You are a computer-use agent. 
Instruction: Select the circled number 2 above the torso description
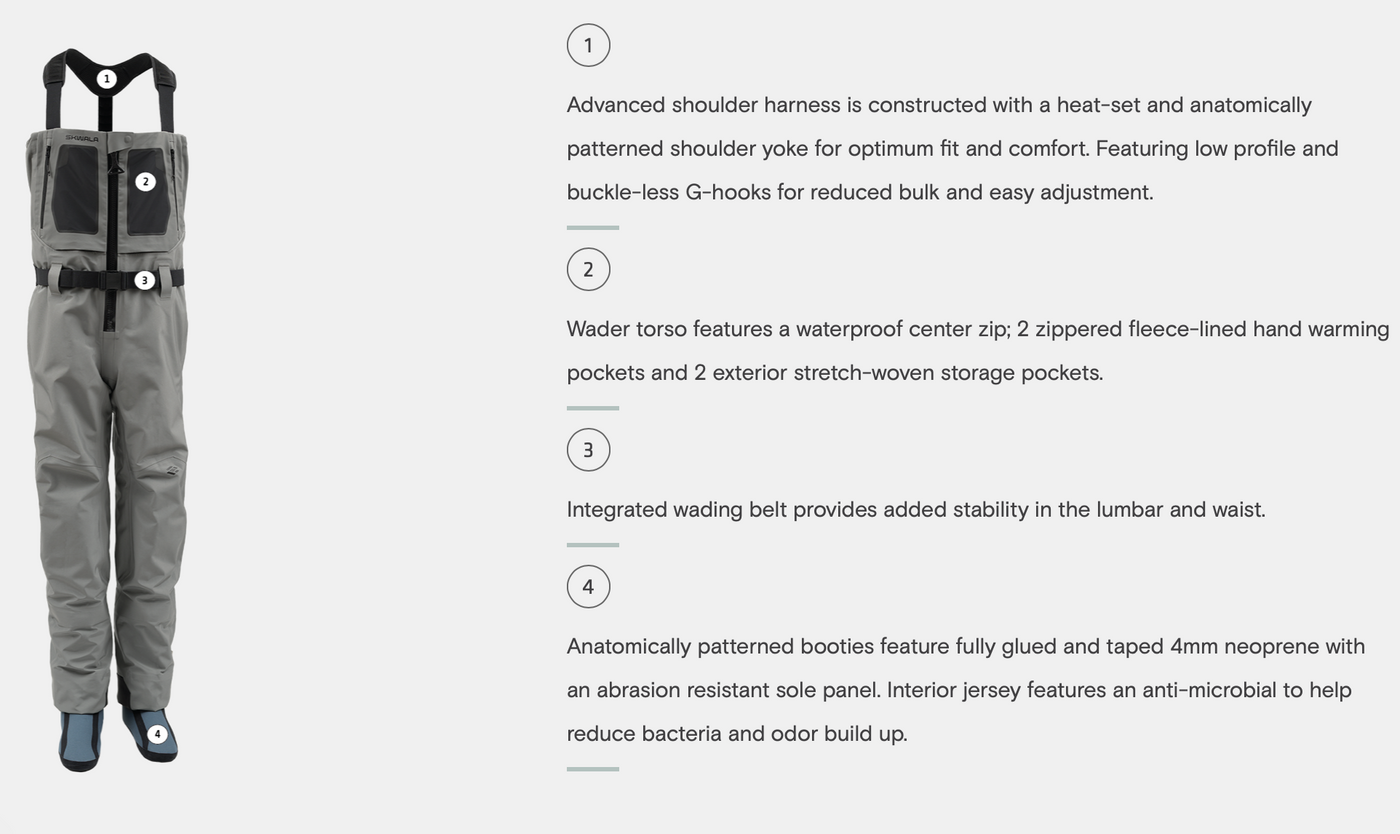point(588,269)
